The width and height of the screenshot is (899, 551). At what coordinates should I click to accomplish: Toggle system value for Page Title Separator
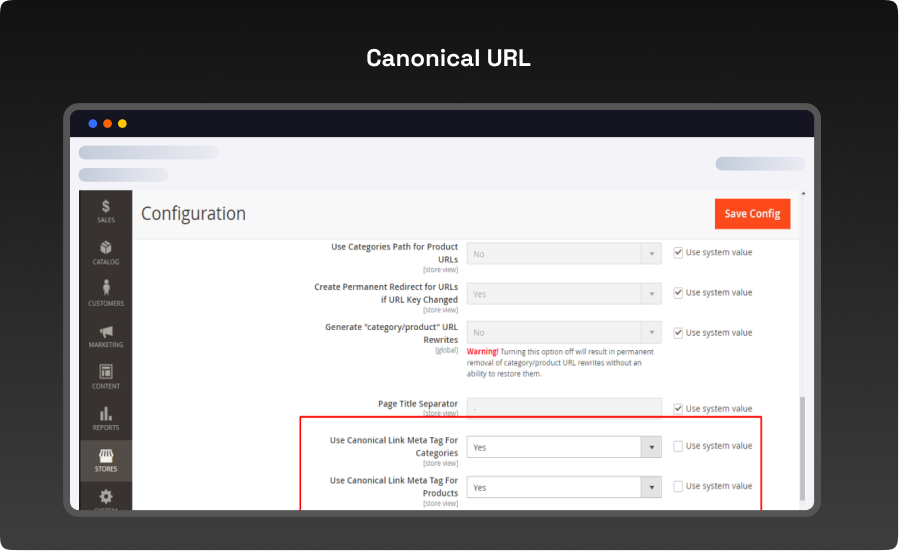point(678,408)
